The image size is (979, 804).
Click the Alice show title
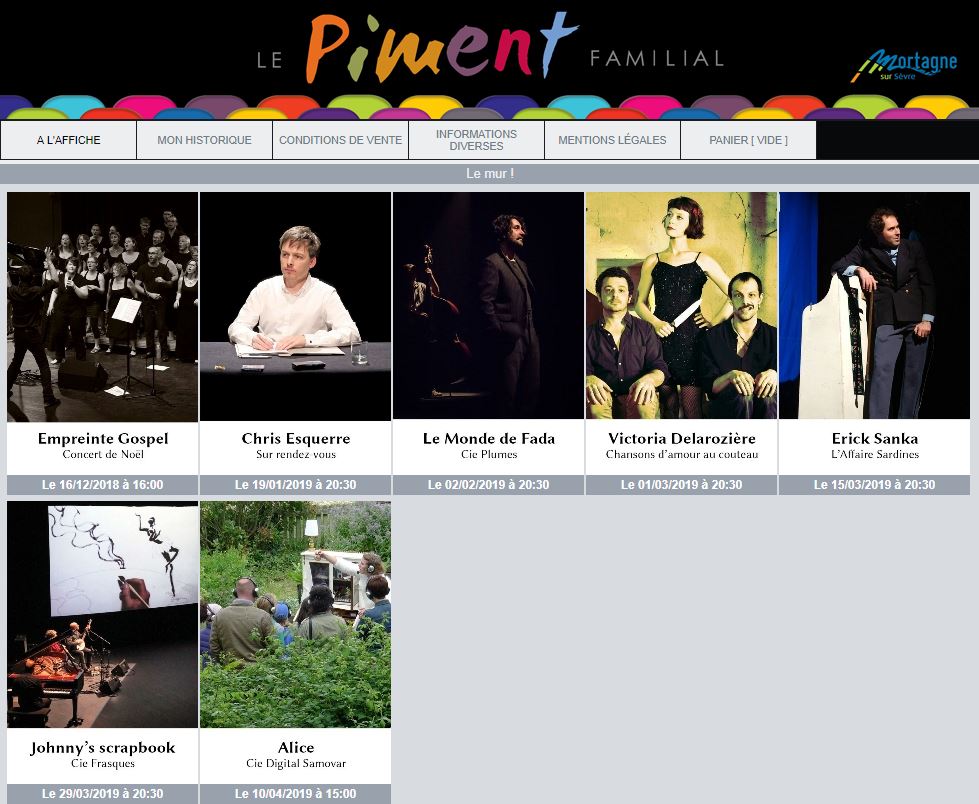coord(296,747)
